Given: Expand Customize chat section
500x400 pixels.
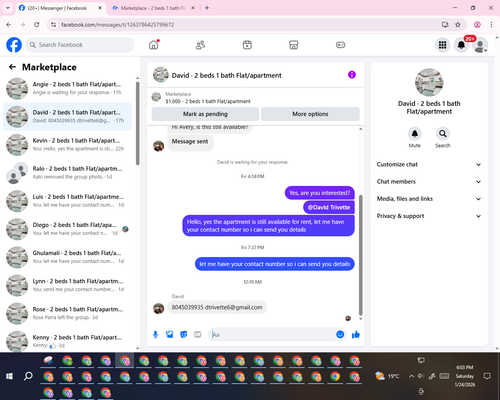Looking at the screenshot, I should coord(429,164).
